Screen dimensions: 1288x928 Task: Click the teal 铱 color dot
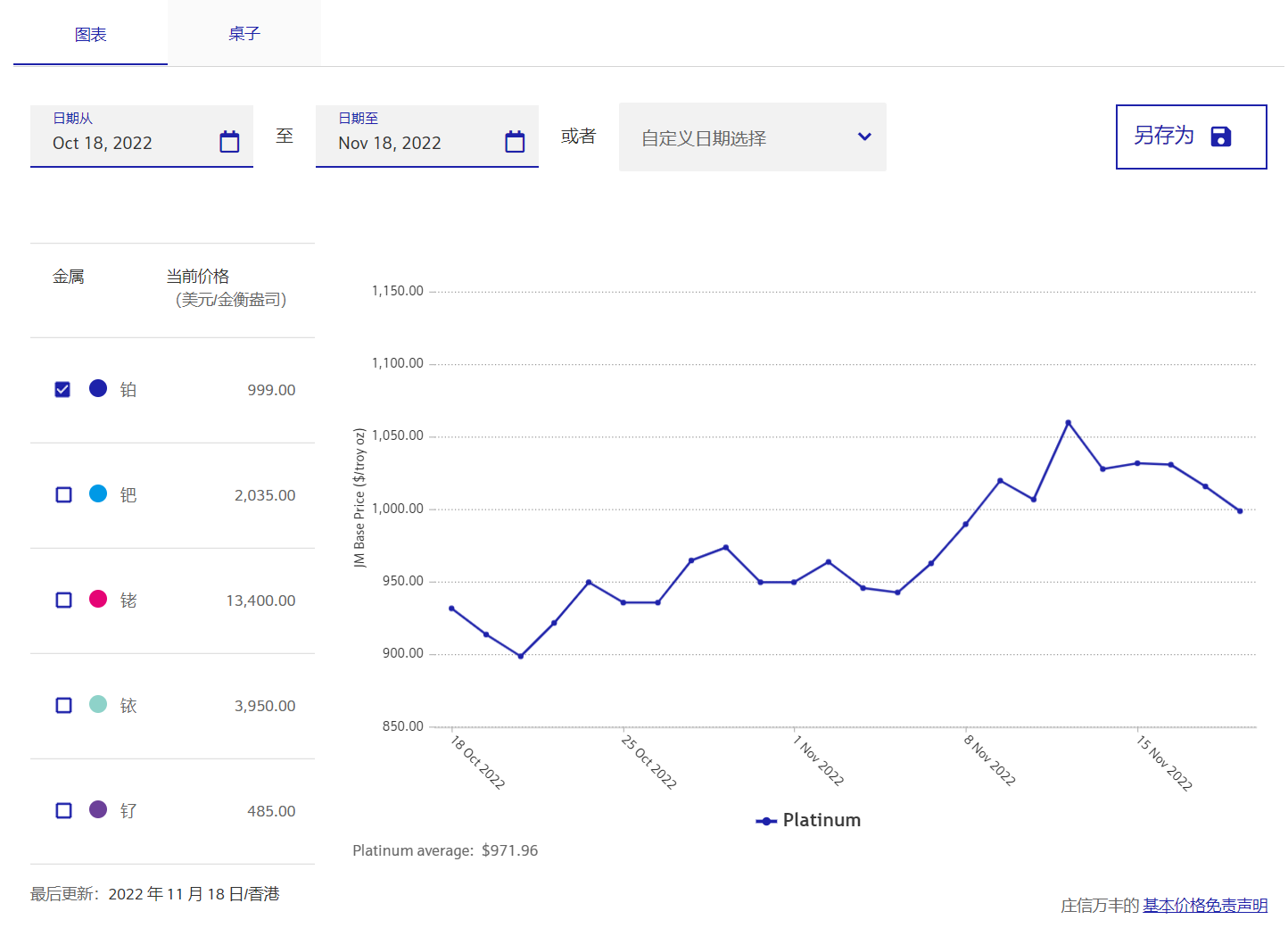click(x=98, y=704)
